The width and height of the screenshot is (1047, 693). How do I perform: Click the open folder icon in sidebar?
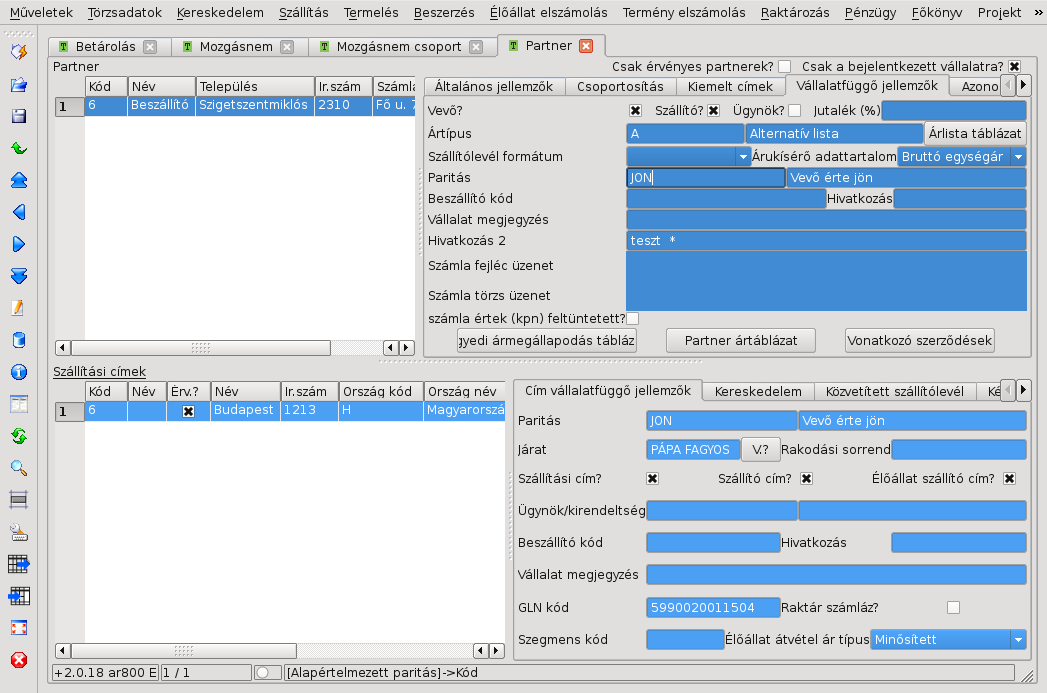coord(18,84)
